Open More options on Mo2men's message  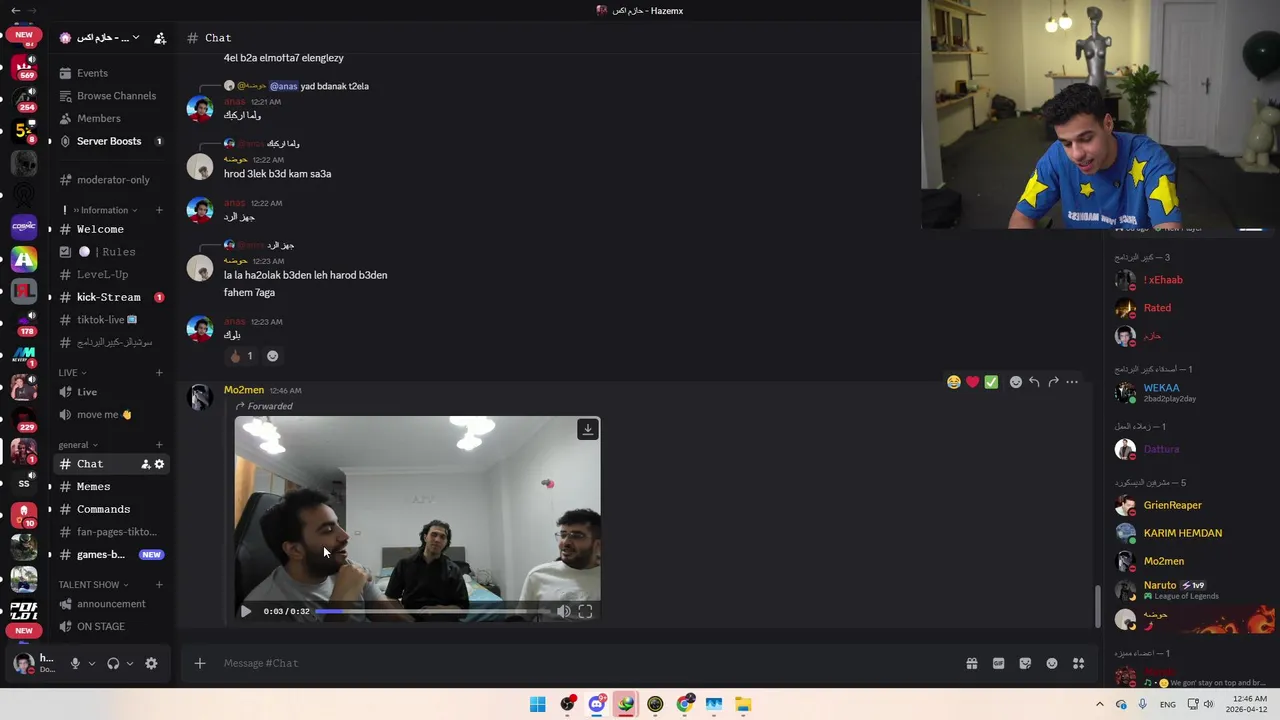pos(1072,382)
